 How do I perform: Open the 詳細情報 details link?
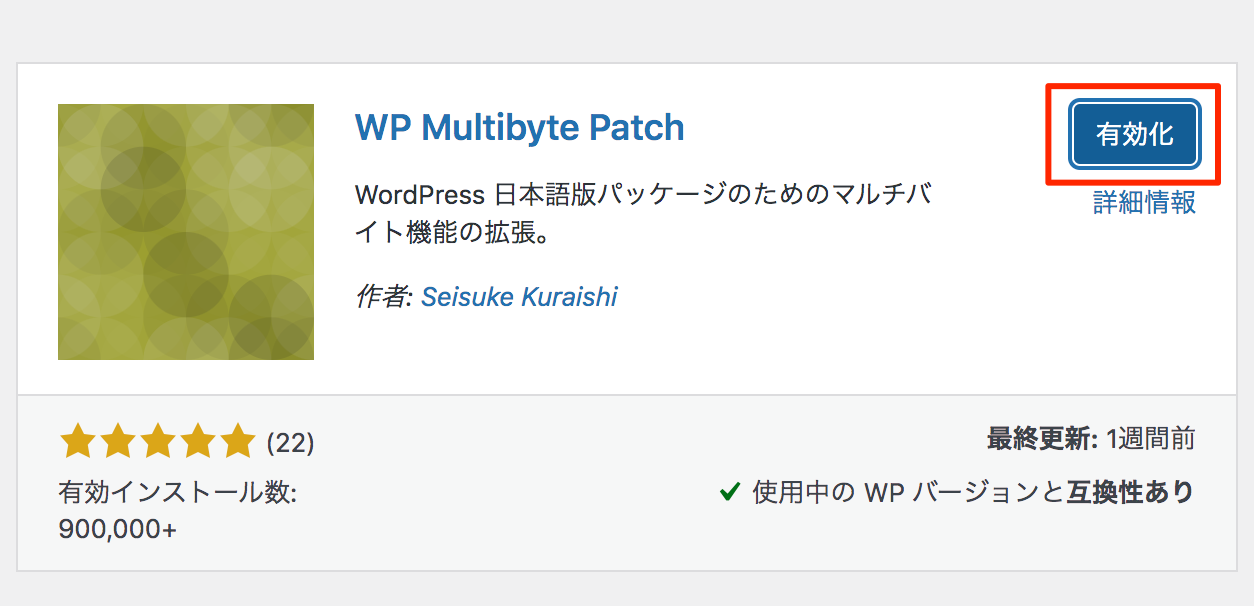(1144, 203)
